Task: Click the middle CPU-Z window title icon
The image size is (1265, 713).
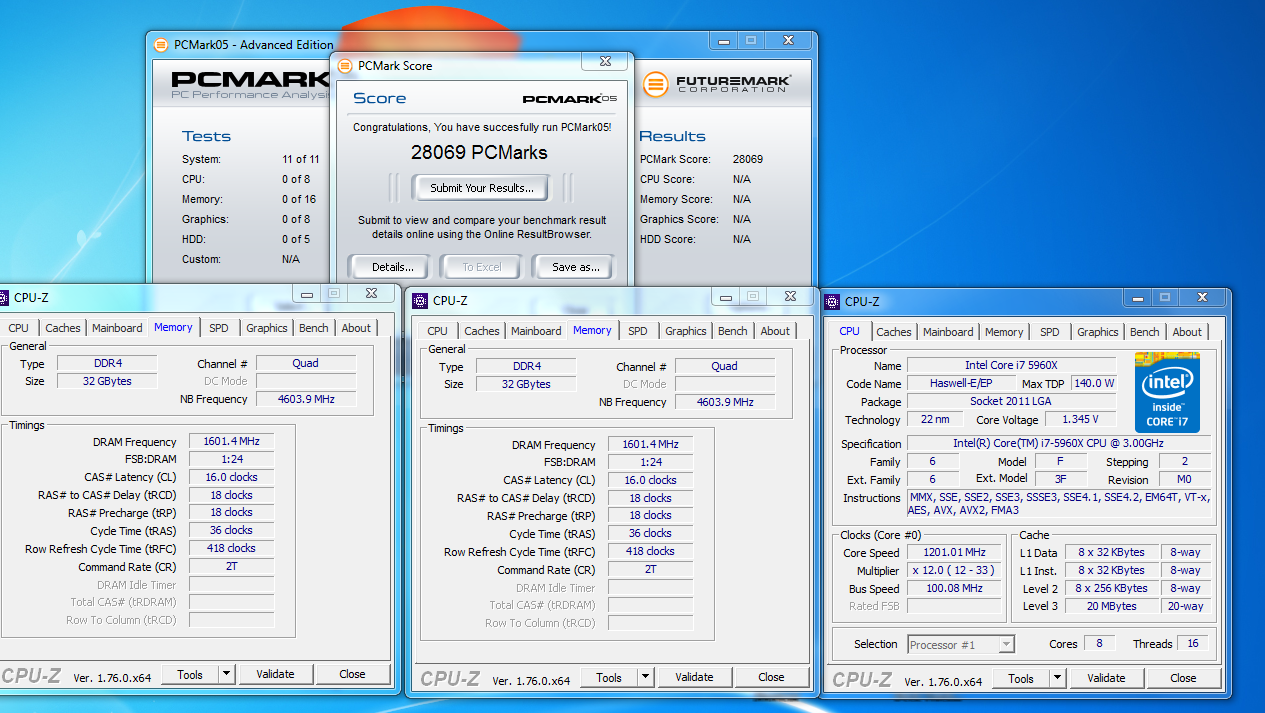Action: click(x=419, y=300)
